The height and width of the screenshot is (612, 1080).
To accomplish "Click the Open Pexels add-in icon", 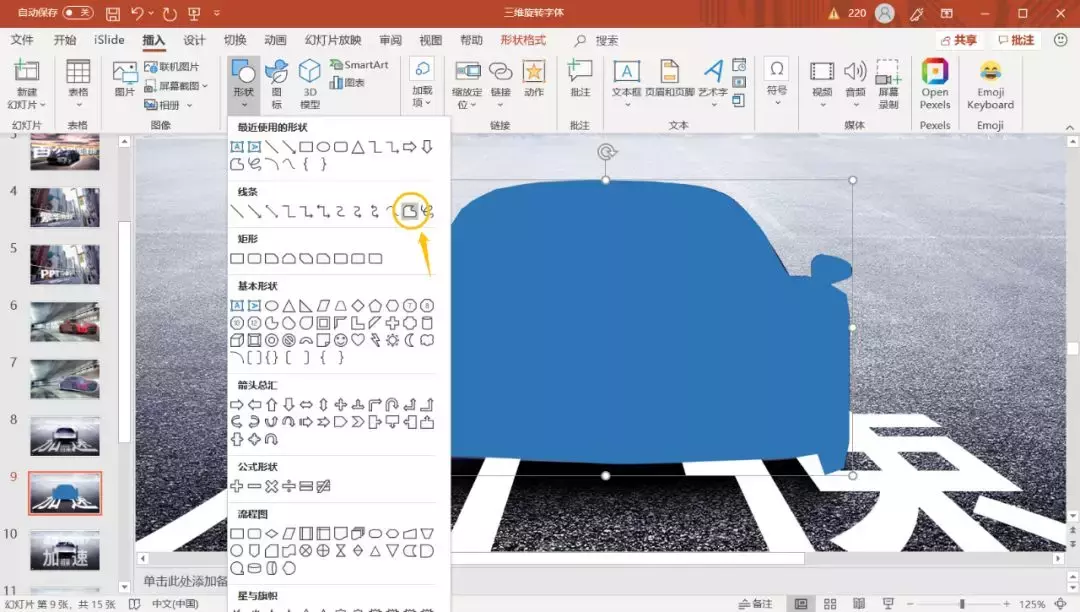I will (935, 84).
